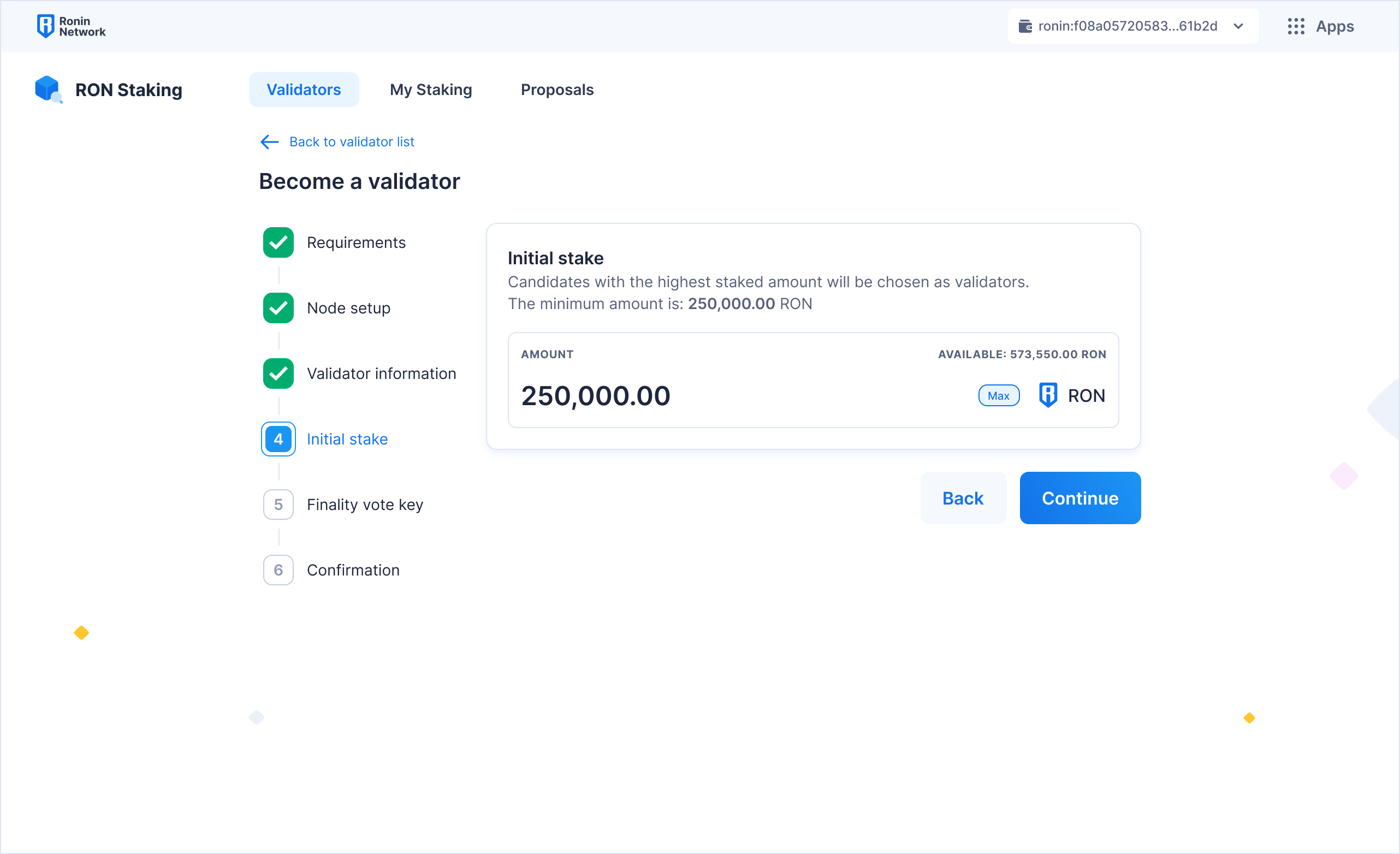Click the AVAILABLE: 573,550.00 RON text
Image resolution: width=1400 pixels, height=854 pixels.
click(x=1022, y=354)
